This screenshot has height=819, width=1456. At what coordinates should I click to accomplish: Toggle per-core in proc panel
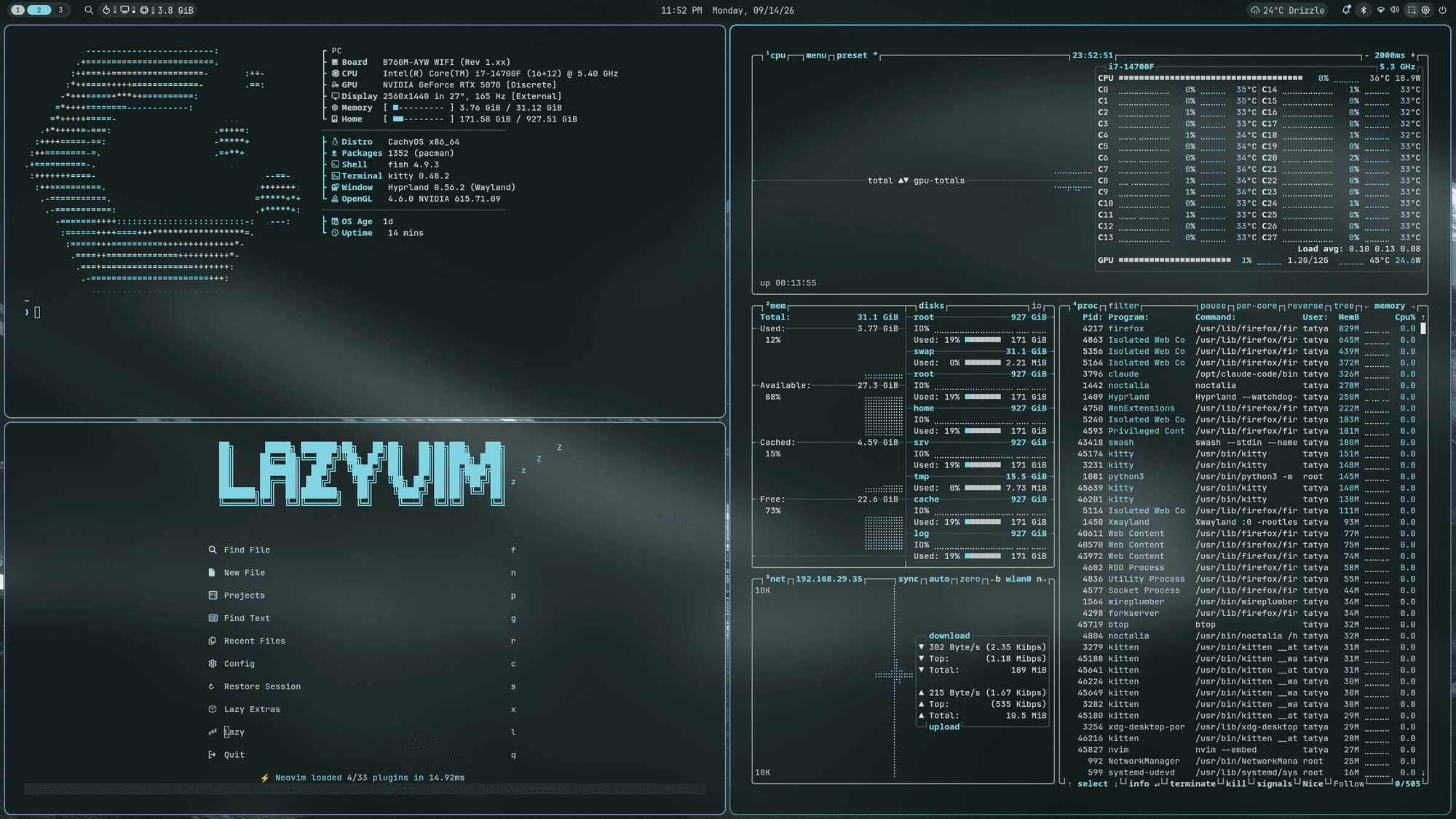[x=1257, y=306]
